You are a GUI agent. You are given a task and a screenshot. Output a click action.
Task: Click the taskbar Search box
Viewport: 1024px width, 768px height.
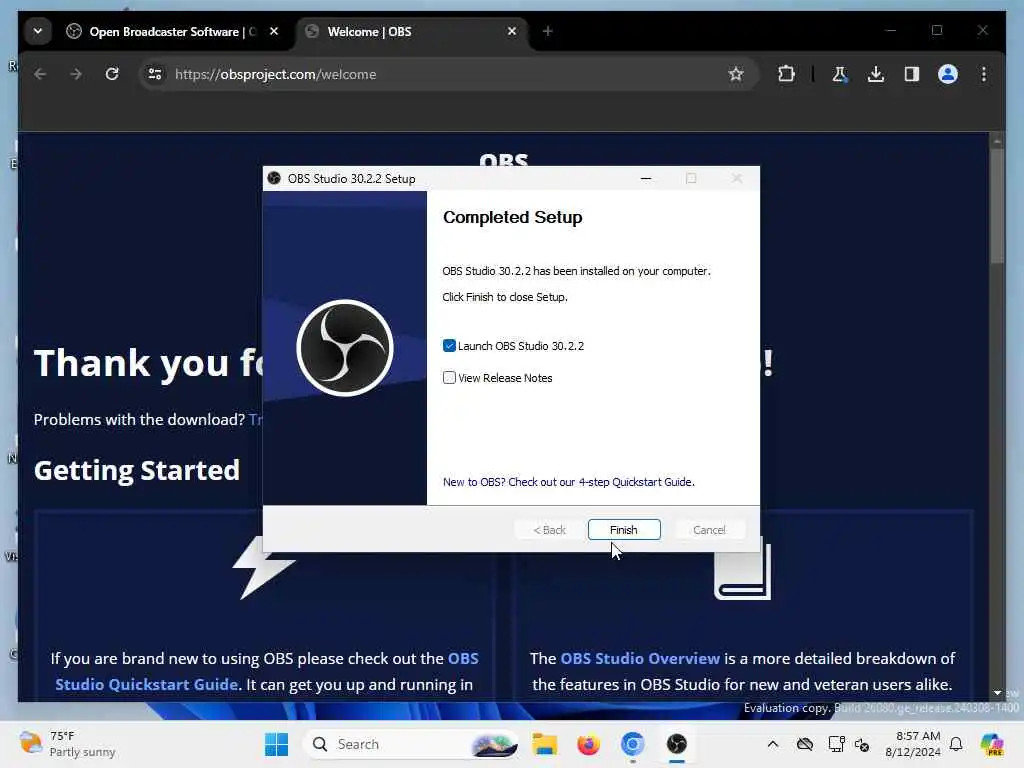click(x=410, y=744)
